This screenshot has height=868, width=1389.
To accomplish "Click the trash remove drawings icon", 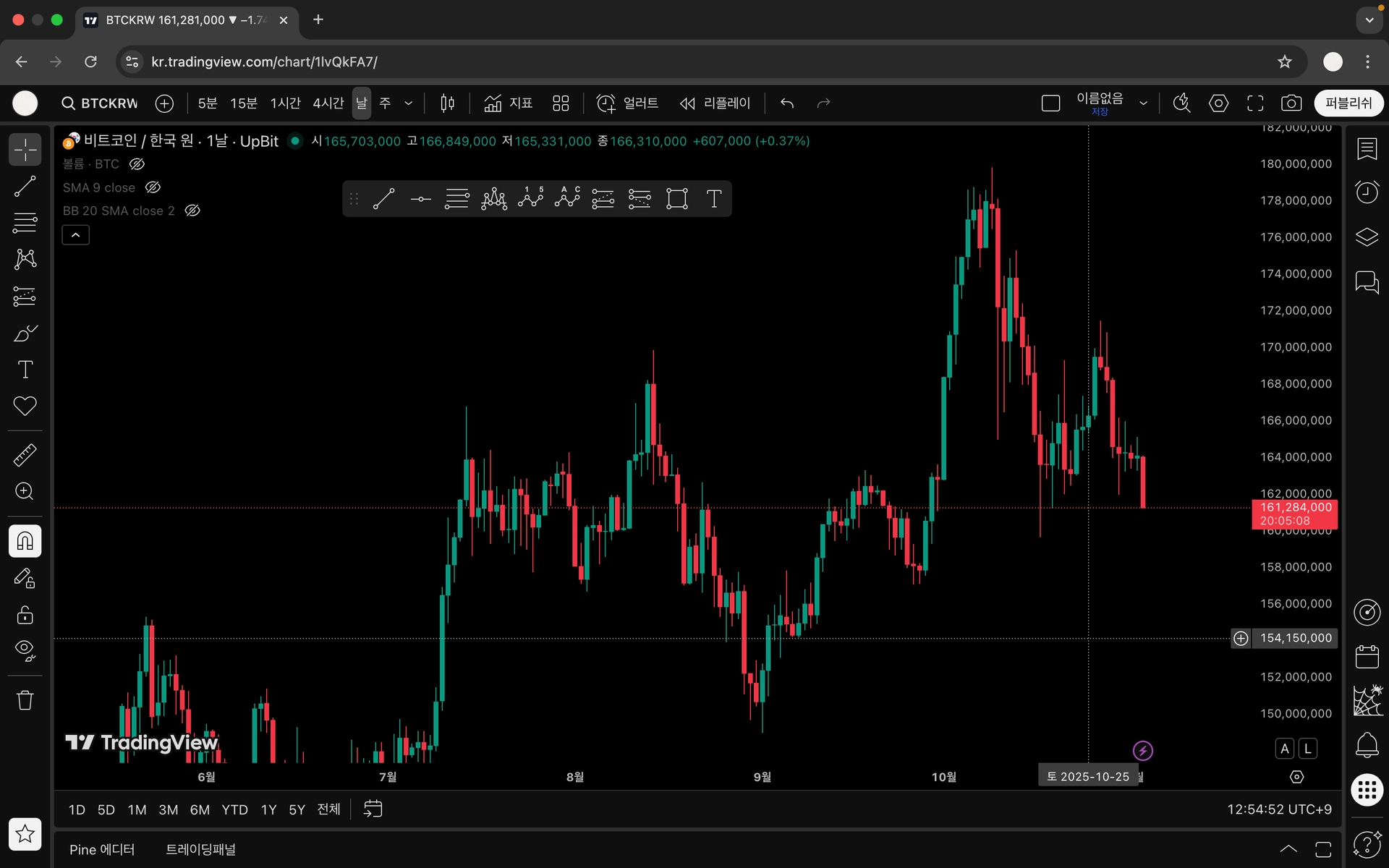I will (x=25, y=700).
